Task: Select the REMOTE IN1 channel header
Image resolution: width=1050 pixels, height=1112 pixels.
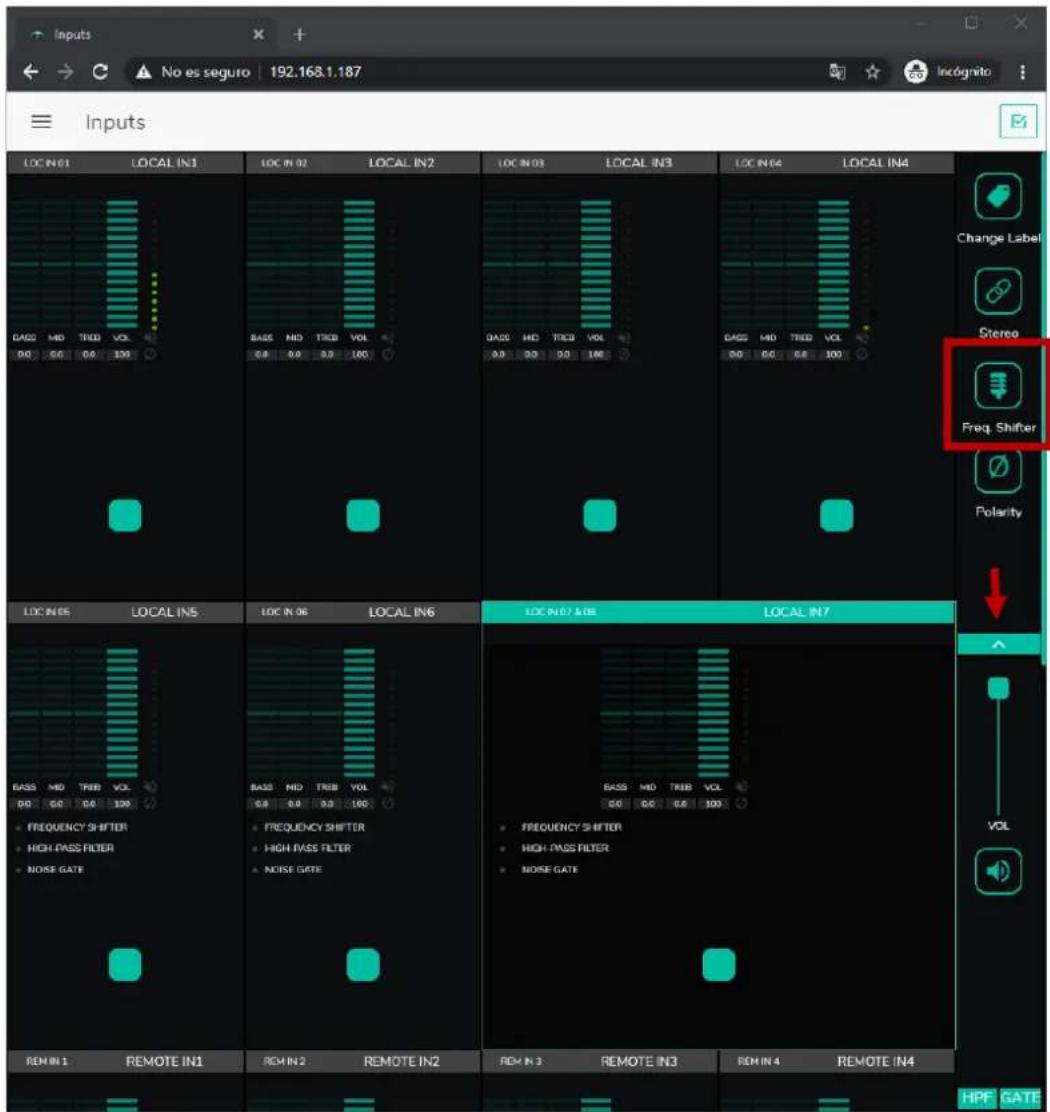Action: [125, 1061]
